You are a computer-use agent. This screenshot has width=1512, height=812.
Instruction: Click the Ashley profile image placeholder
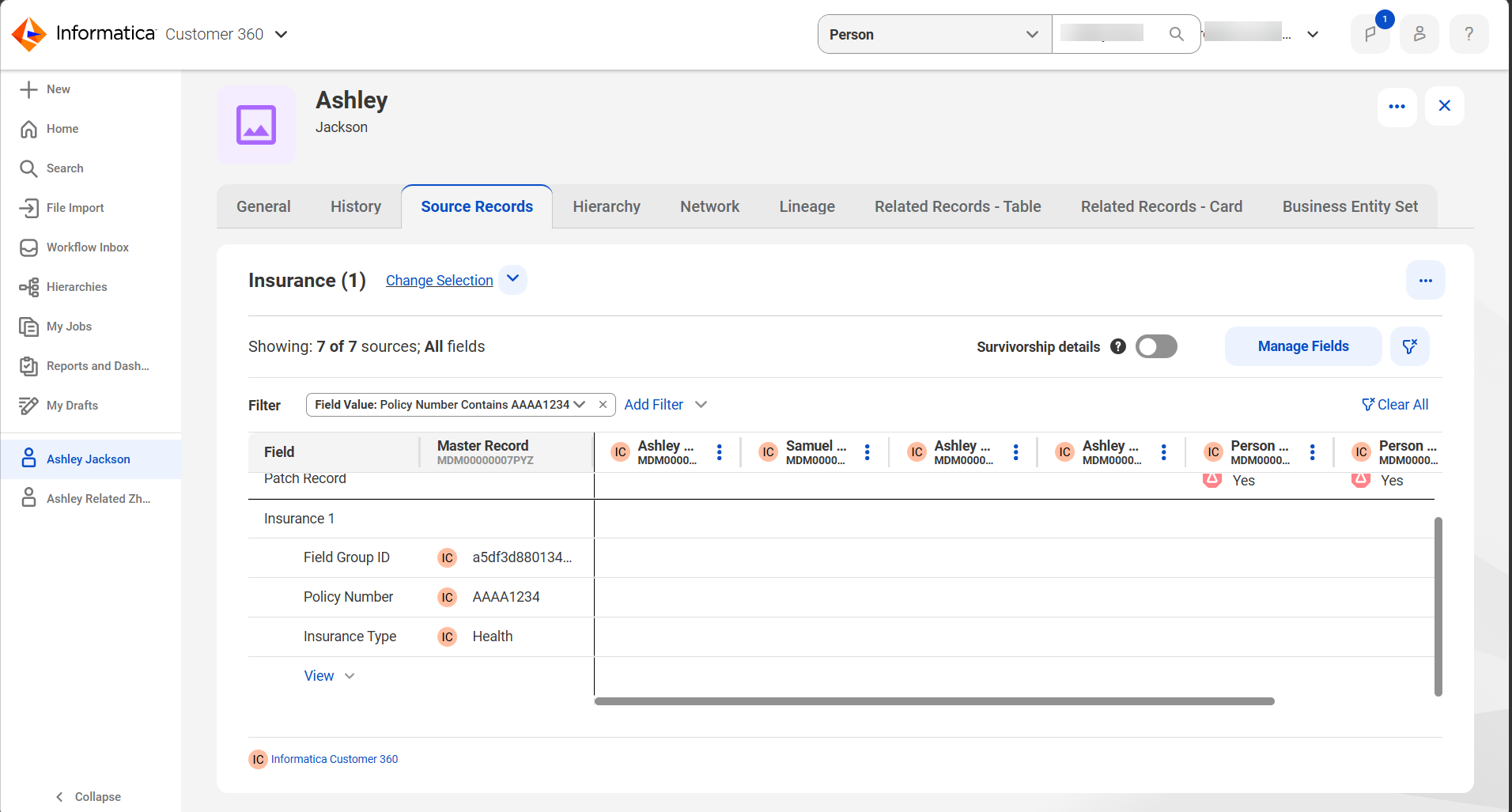pos(256,125)
